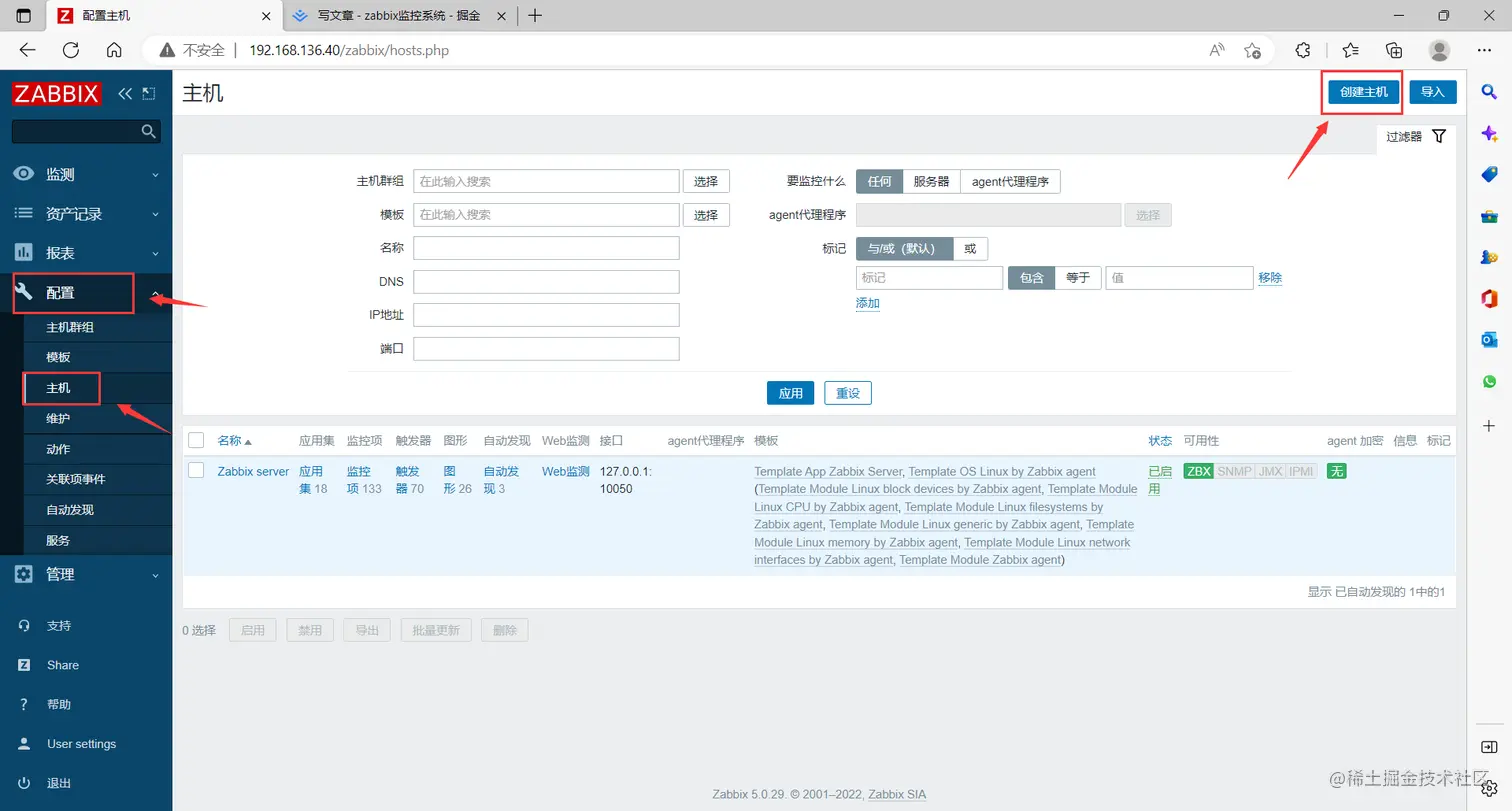The image size is (1512, 811).
Task: Open WhatsApp in Edge sidebar
Action: point(1489,381)
